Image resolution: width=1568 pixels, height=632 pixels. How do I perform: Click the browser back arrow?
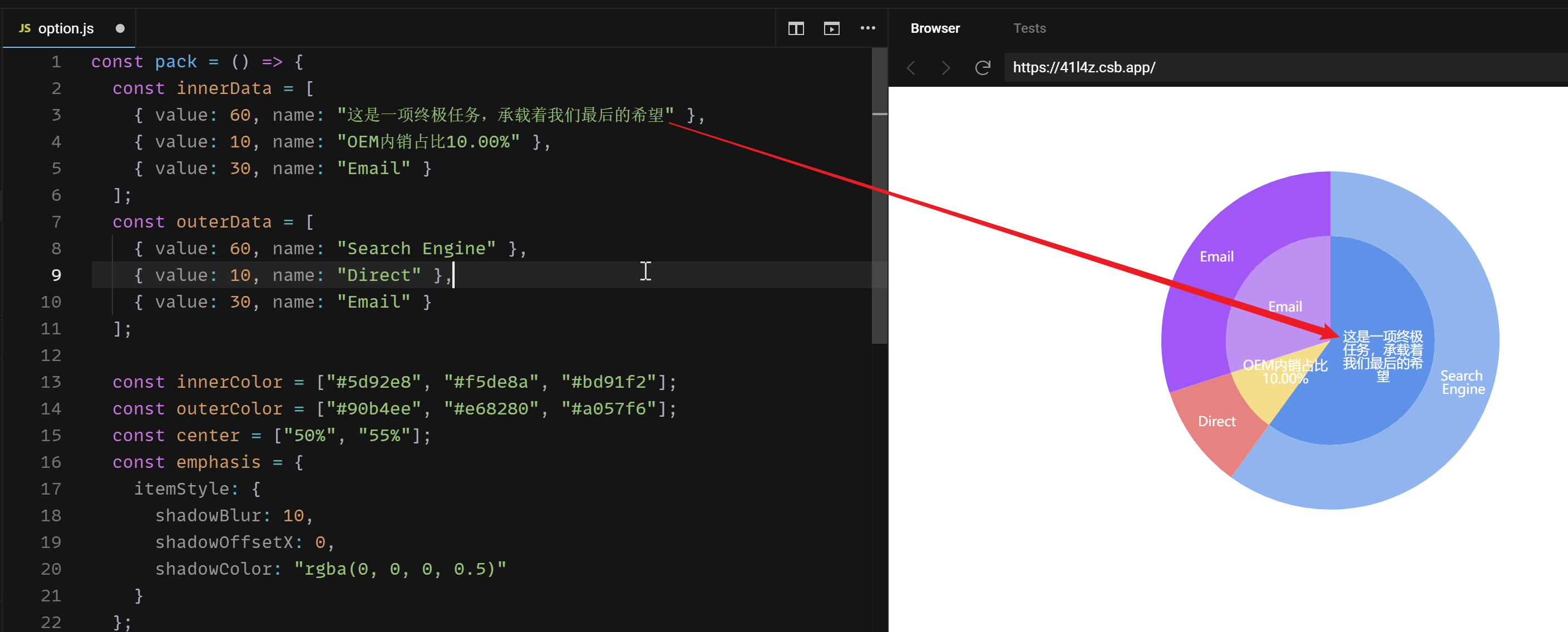click(911, 67)
